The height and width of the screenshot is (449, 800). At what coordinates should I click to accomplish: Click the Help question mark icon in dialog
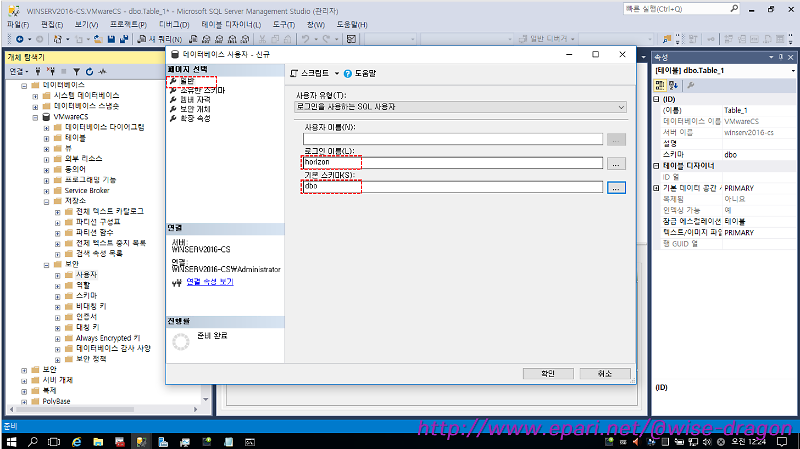coord(348,73)
